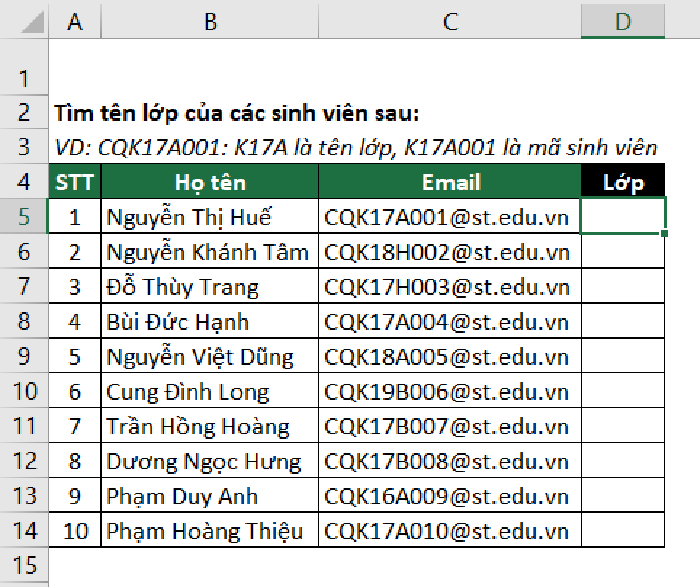Select row 3 header
This screenshot has width=700, height=587.
point(24,147)
